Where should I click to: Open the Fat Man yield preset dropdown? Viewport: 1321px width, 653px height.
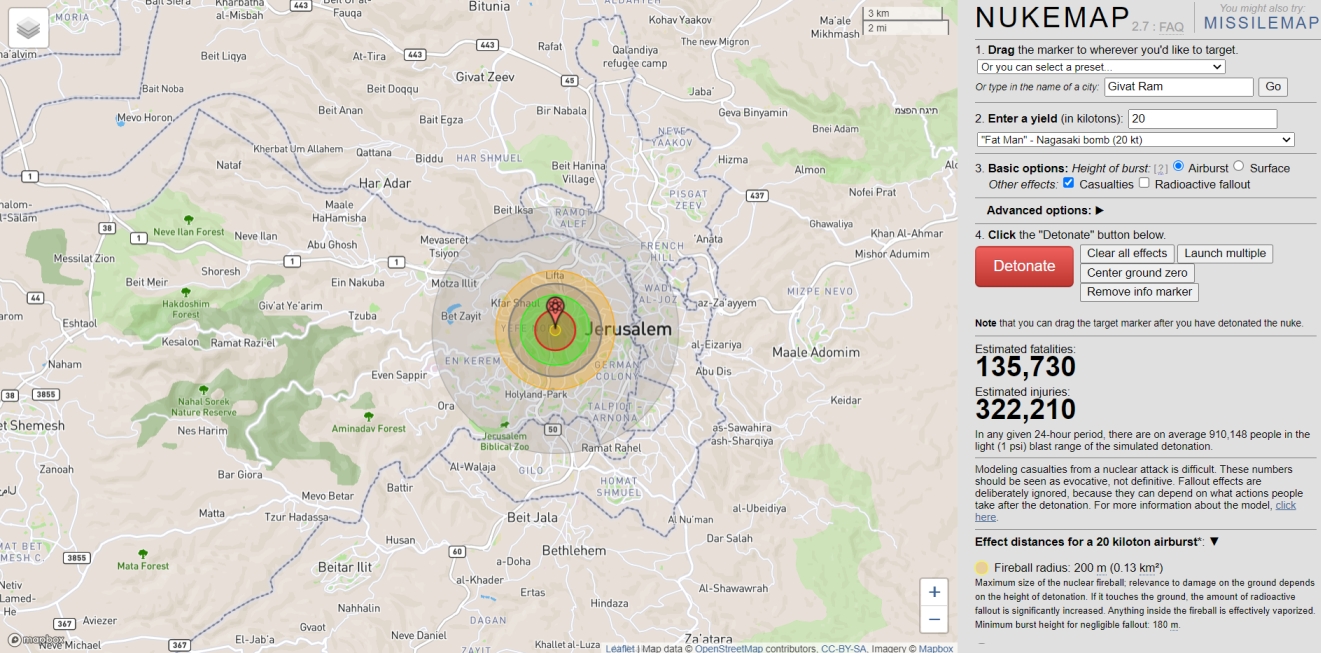pyautogui.click(x=1136, y=140)
